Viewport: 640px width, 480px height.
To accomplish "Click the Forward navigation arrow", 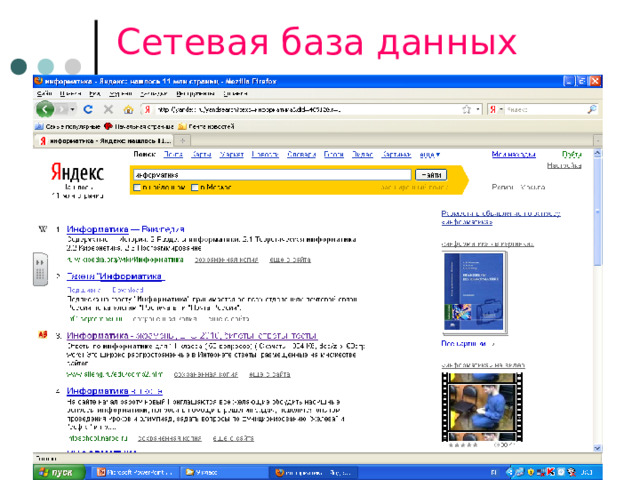I will pyautogui.click(x=62, y=109).
